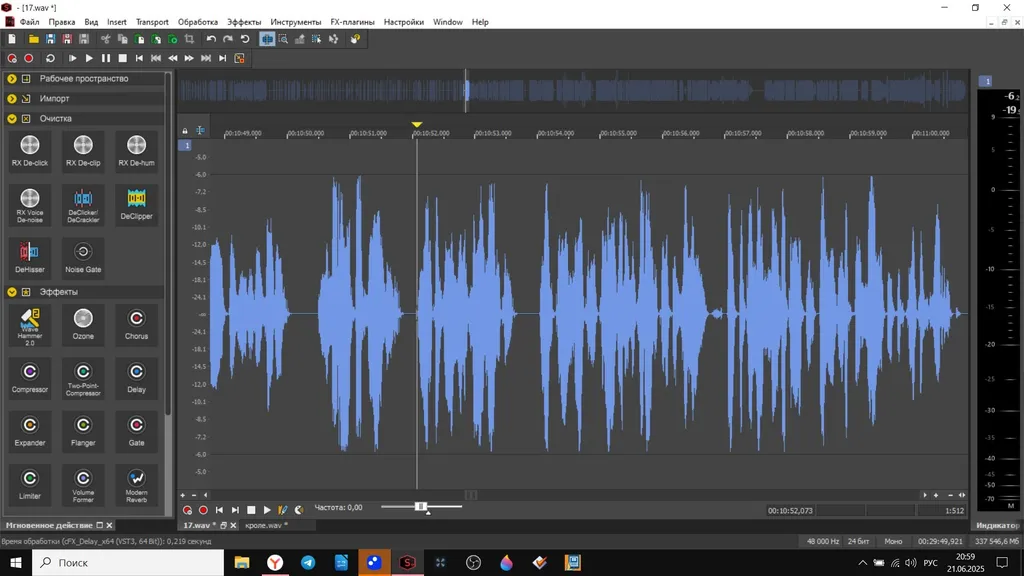
Task: Apply the Modern Reverb effect
Action: [136, 485]
